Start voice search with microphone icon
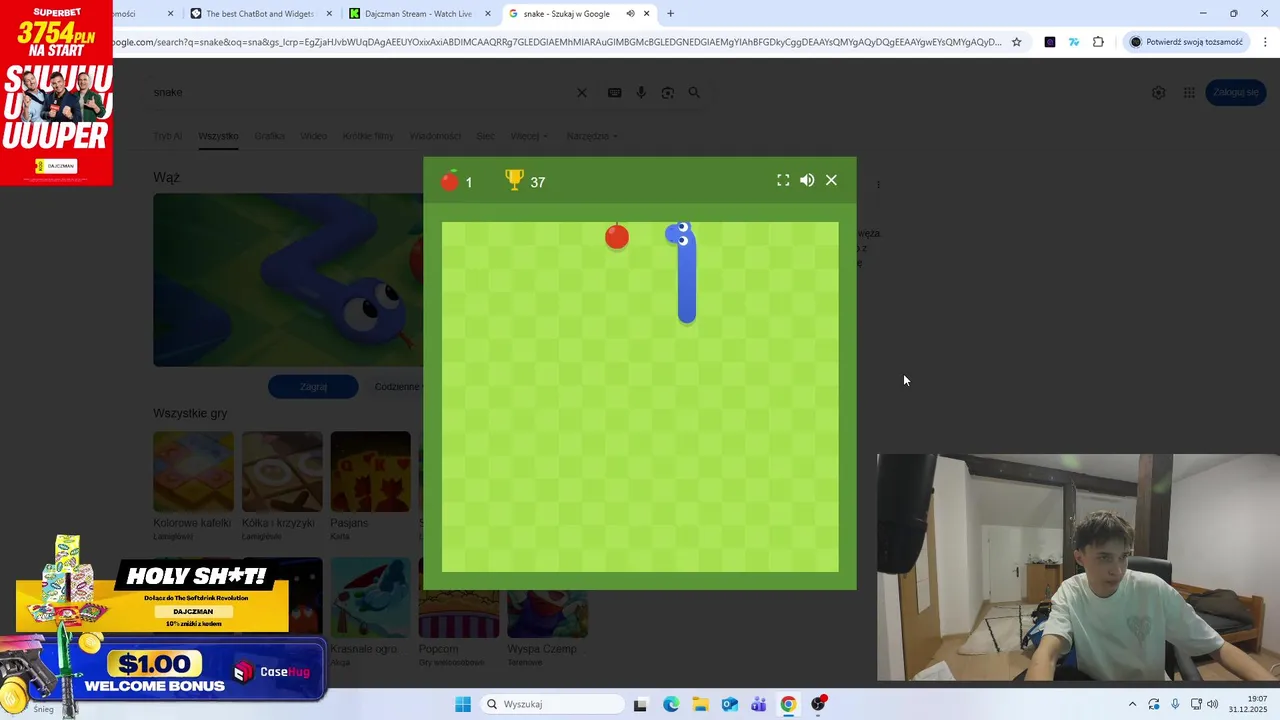This screenshot has width=1280, height=720. [641, 92]
